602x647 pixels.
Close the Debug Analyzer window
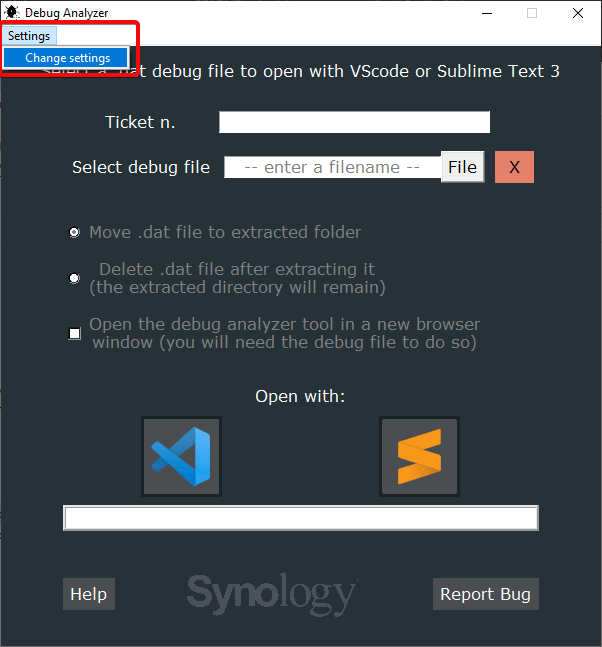(578, 13)
